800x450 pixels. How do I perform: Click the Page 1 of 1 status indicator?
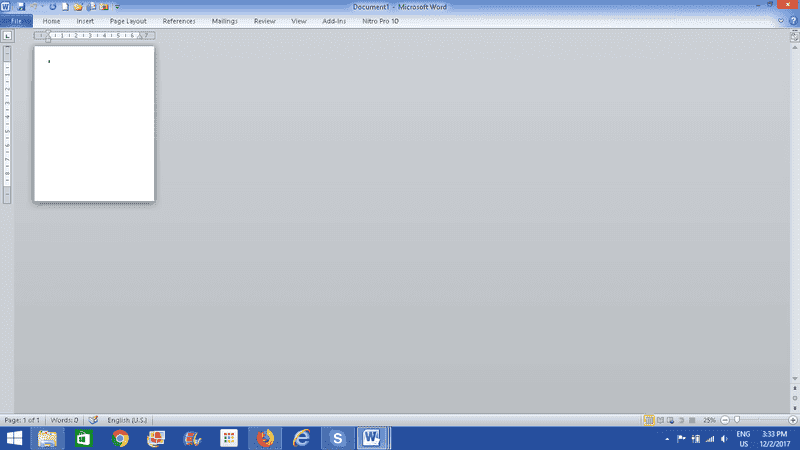point(22,420)
